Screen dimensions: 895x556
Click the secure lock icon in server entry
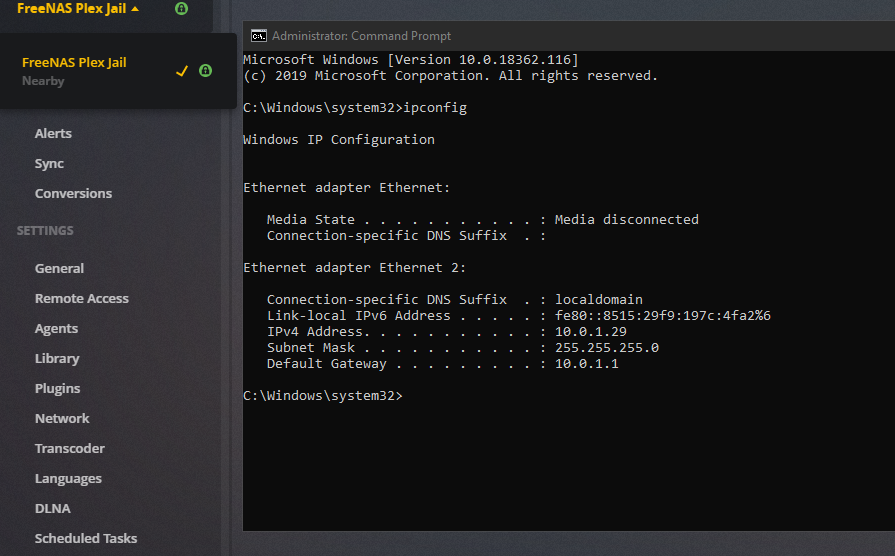(x=205, y=71)
